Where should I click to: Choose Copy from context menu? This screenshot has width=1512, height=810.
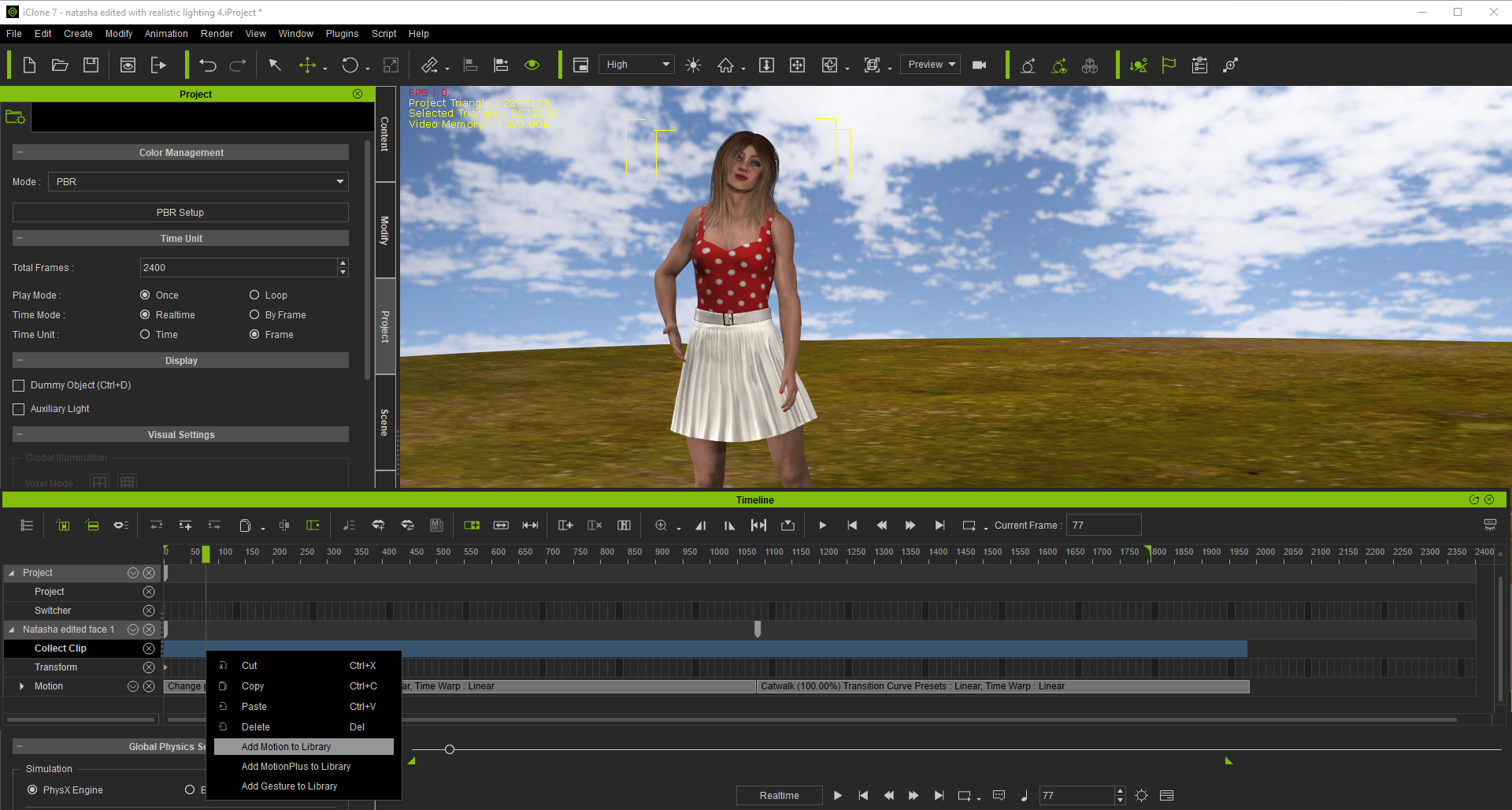[304, 686]
